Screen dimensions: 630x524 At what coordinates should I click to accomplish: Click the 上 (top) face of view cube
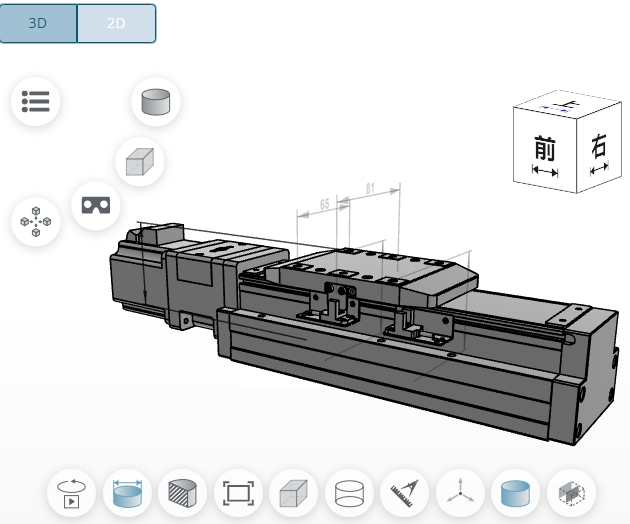click(x=567, y=105)
